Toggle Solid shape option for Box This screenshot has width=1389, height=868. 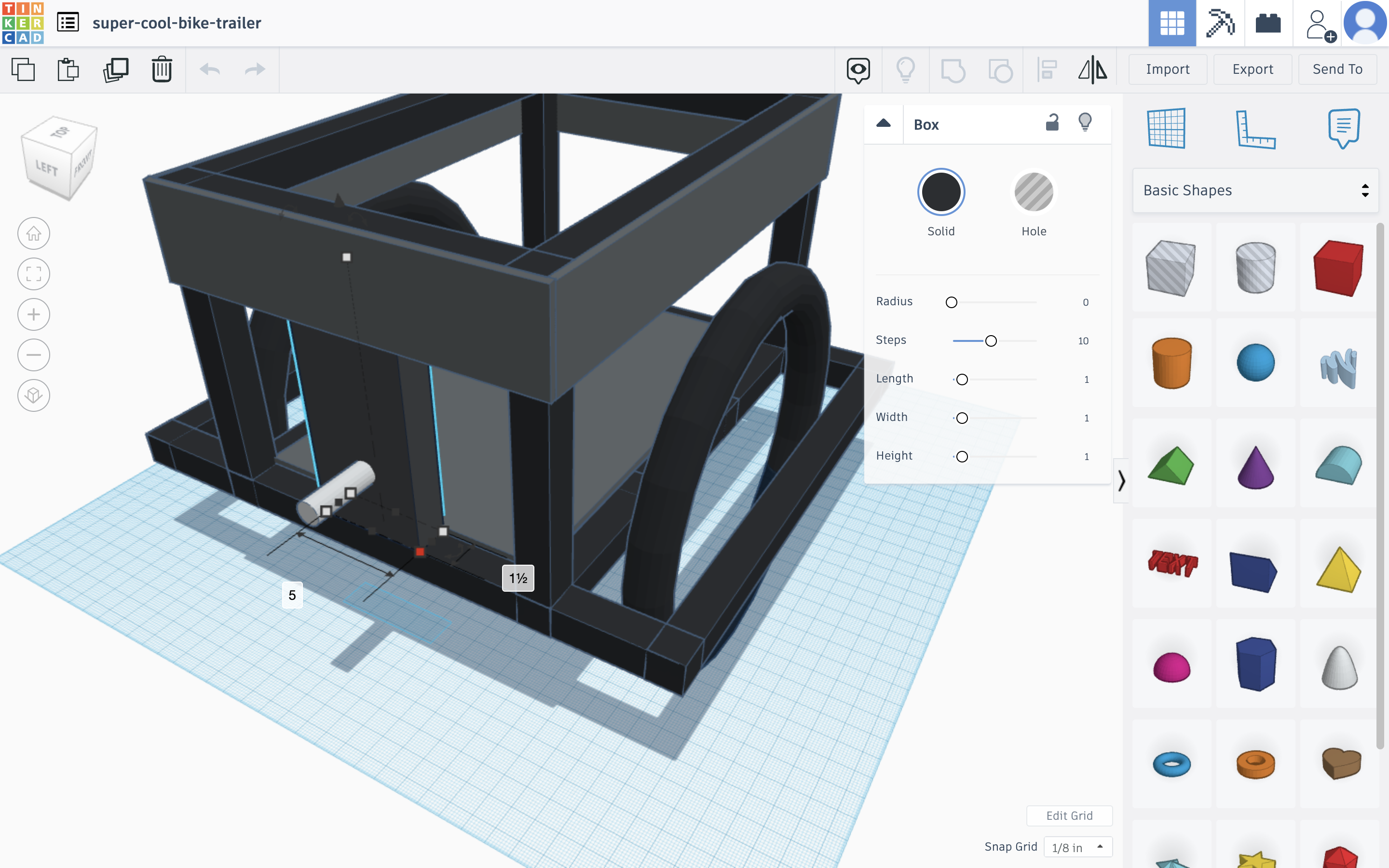coord(941,191)
